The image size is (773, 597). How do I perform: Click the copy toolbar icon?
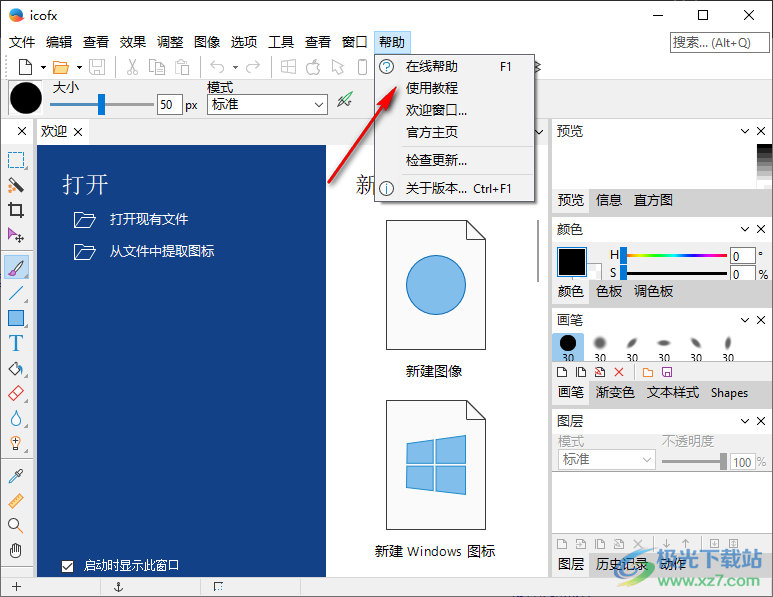click(157, 67)
